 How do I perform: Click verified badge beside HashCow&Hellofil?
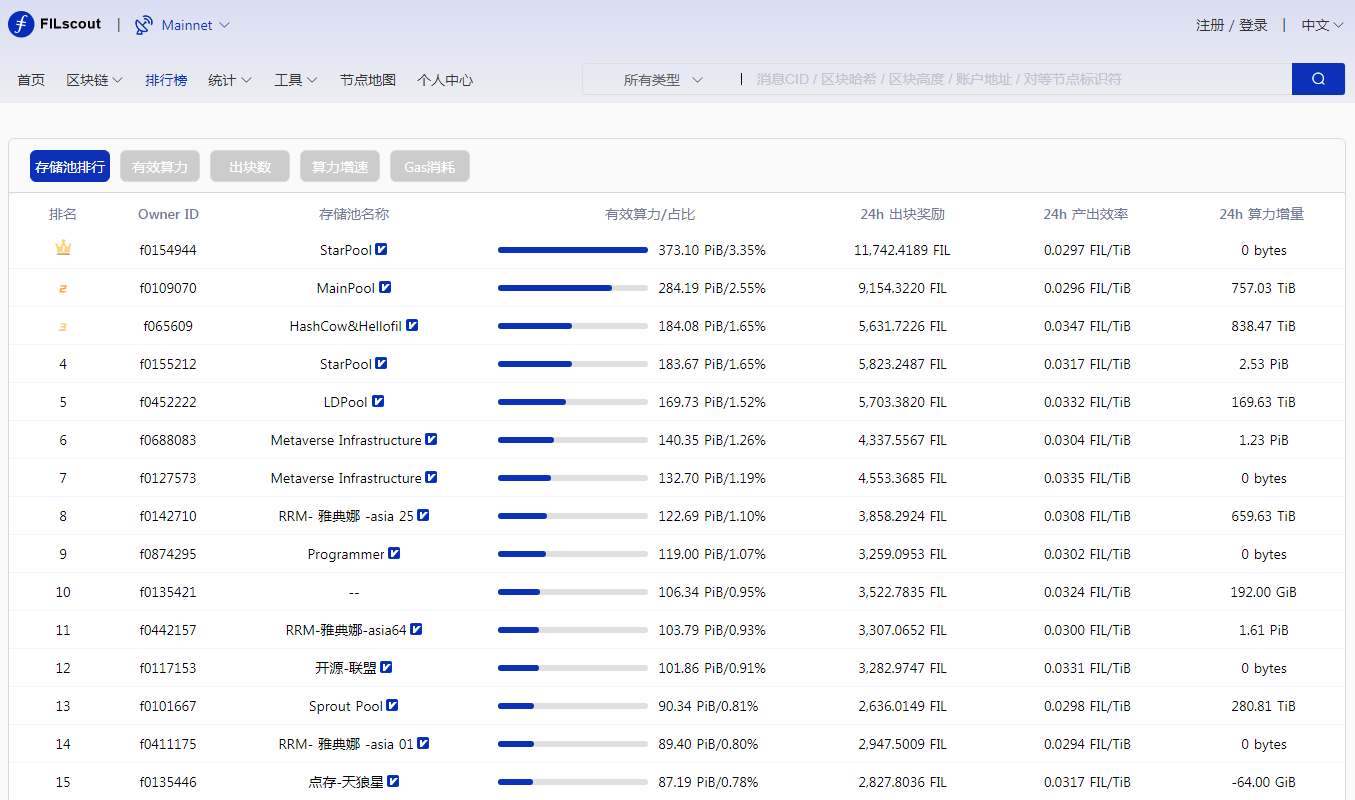(412, 325)
